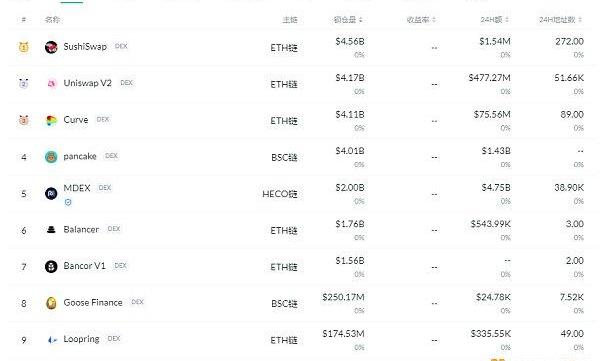Click the Balancer hat logo icon

coord(51,230)
